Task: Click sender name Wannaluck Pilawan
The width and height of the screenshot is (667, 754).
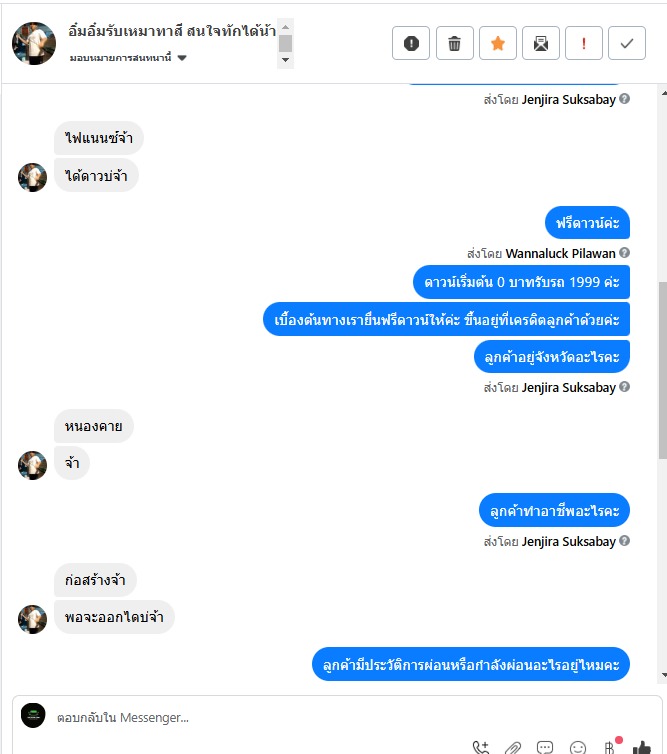Action: 560,253
